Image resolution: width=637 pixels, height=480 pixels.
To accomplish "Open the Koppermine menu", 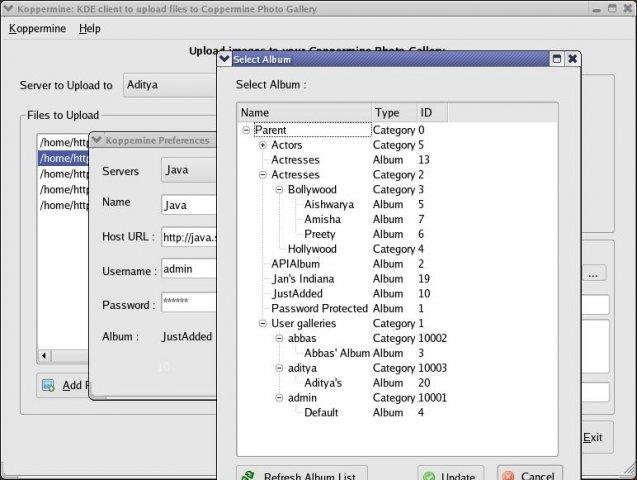I will [37, 28].
